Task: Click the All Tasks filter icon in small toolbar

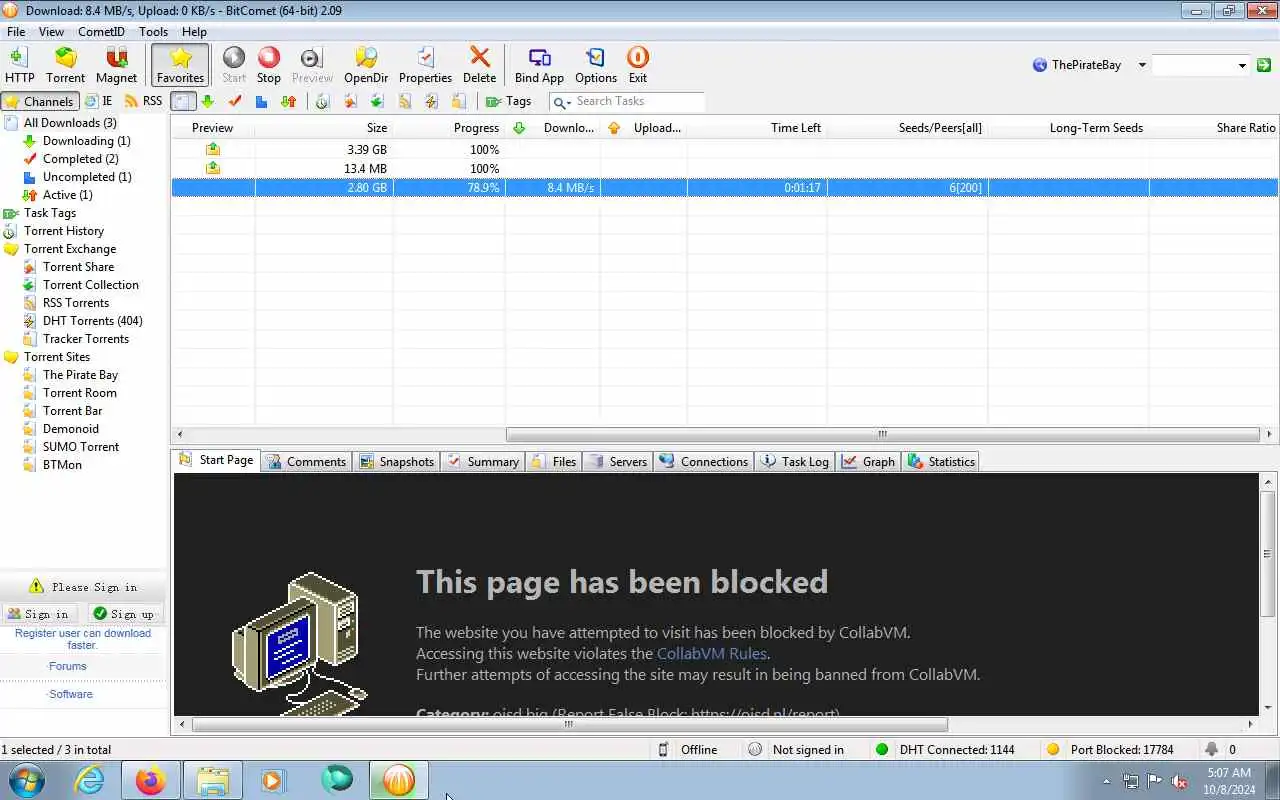Action: tap(182, 101)
